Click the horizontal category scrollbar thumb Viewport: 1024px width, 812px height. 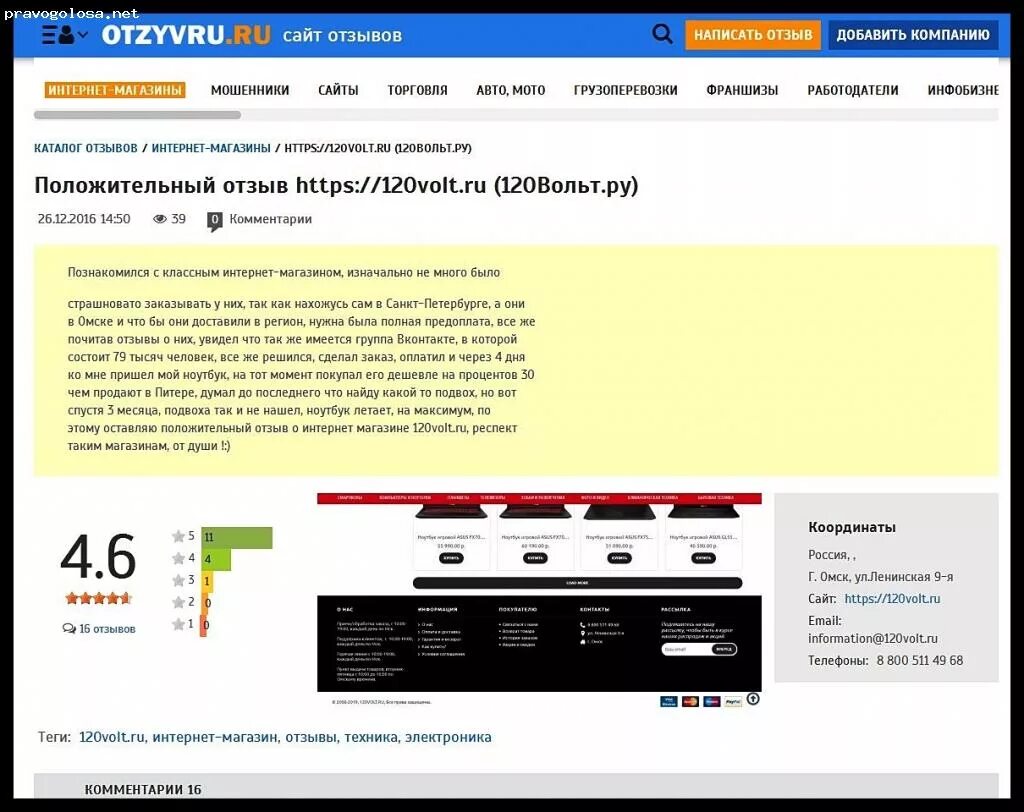pos(137,115)
